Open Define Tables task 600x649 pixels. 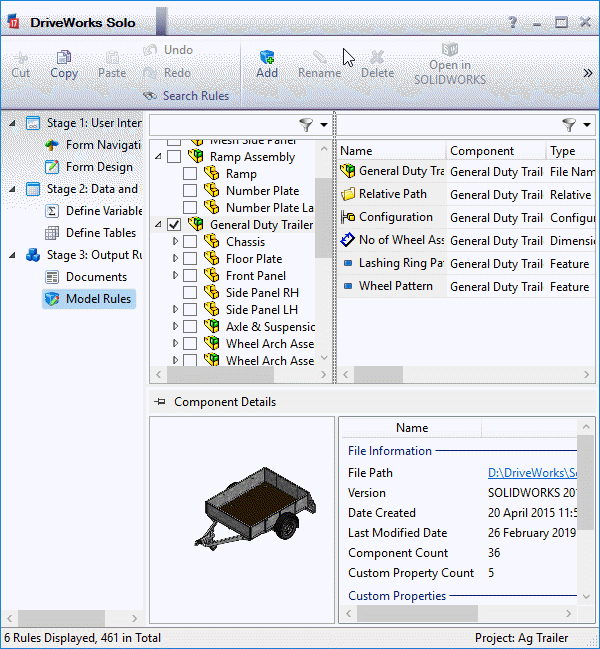tap(90, 233)
